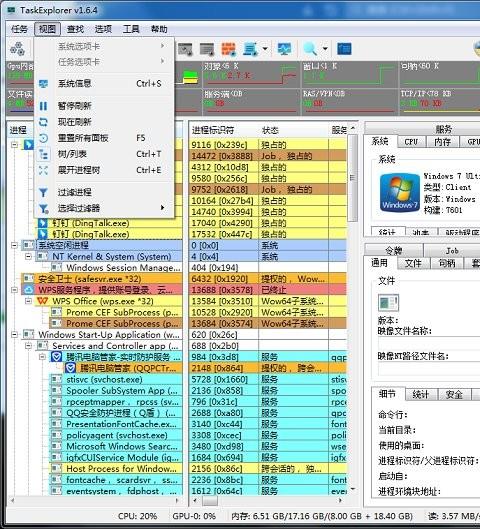Click the file icon under 文件 section
Screen dimensions: 480x529
tap(389, 303)
